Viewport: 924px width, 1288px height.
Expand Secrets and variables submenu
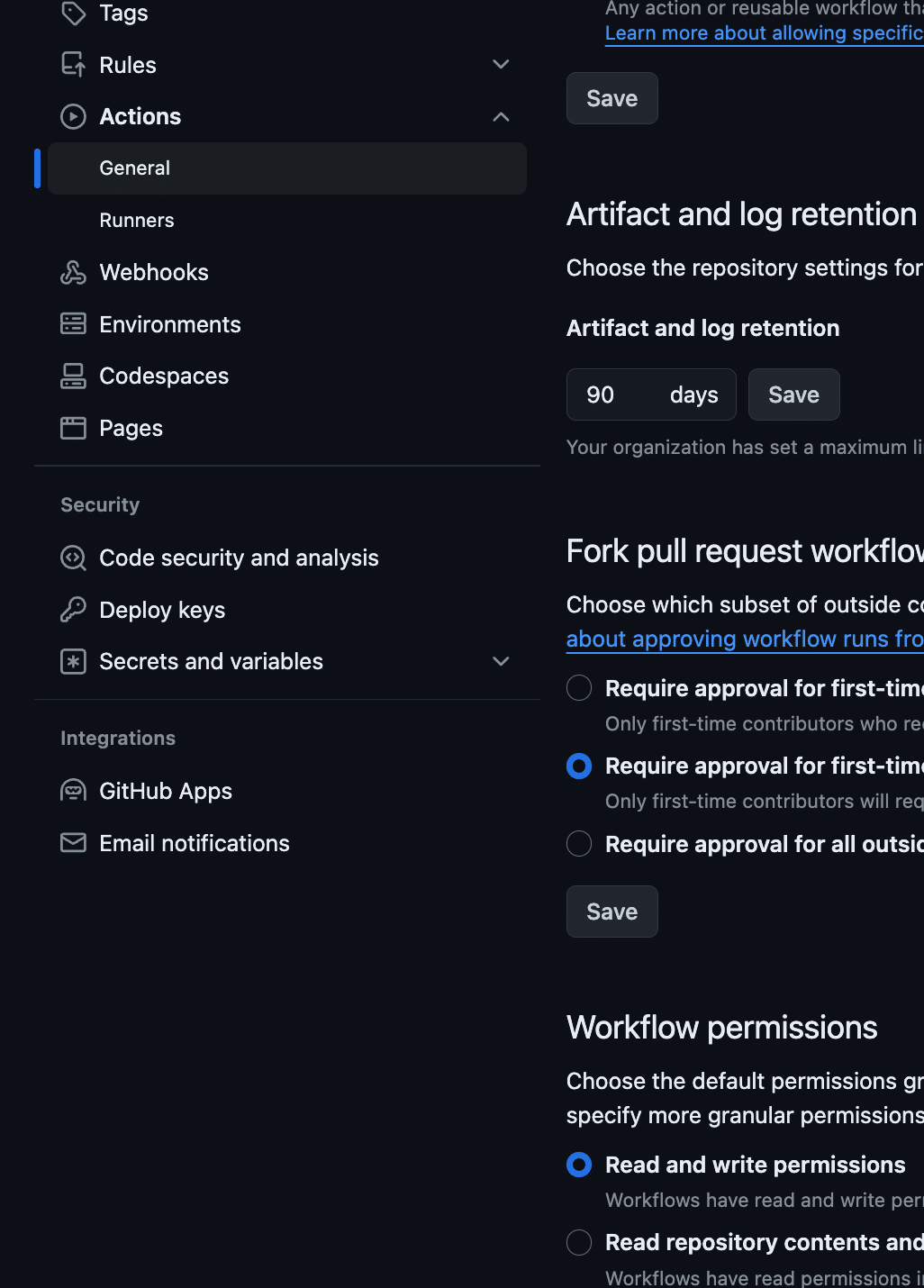pyautogui.click(x=502, y=662)
